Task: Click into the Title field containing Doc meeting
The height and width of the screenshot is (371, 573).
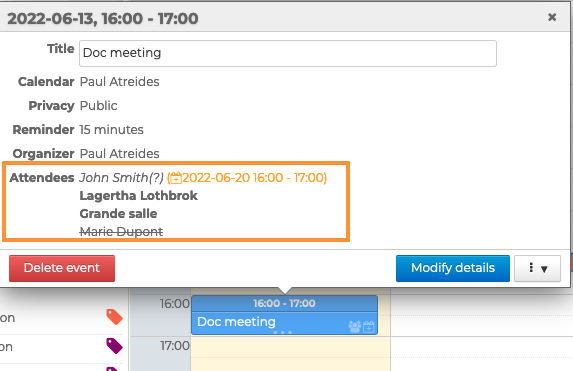Action: tap(288, 53)
